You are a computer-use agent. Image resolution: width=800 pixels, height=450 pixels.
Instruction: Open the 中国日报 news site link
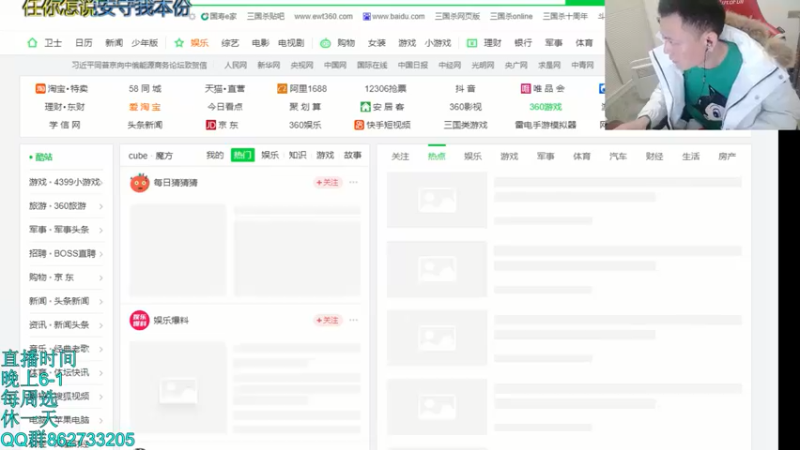pos(413,65)
